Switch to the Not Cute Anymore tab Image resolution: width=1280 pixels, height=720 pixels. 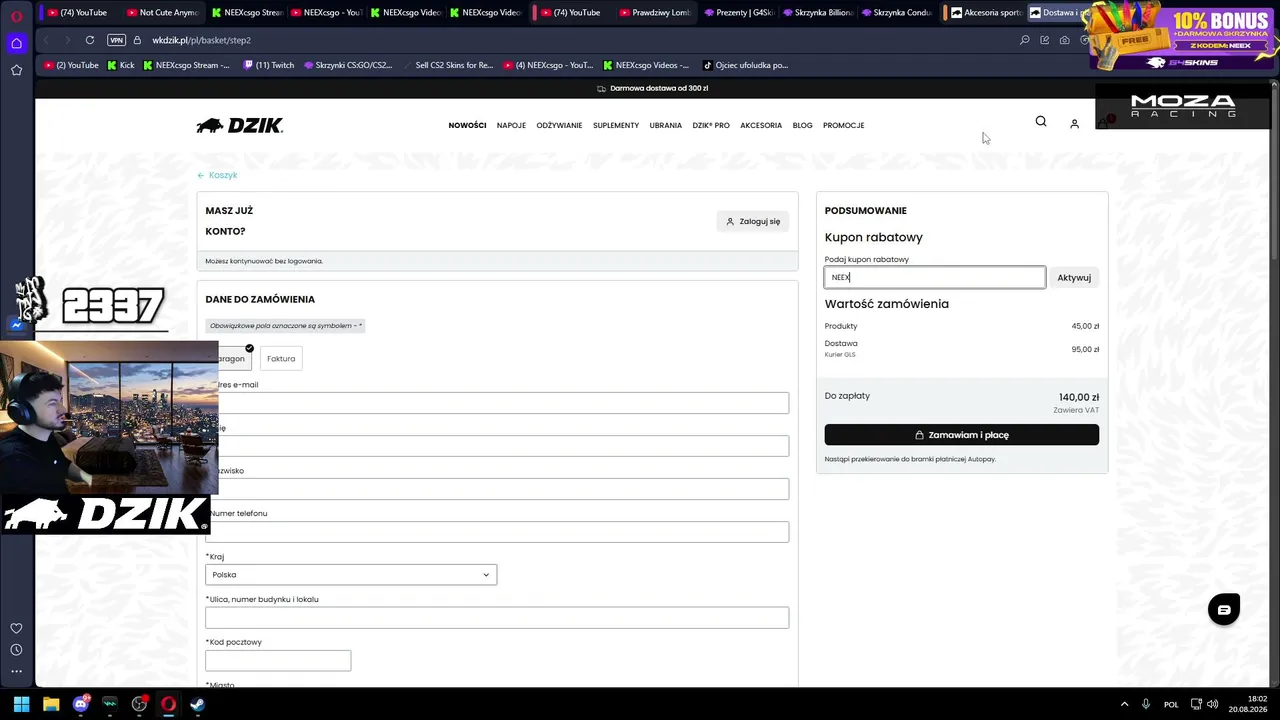click(163, 13)
